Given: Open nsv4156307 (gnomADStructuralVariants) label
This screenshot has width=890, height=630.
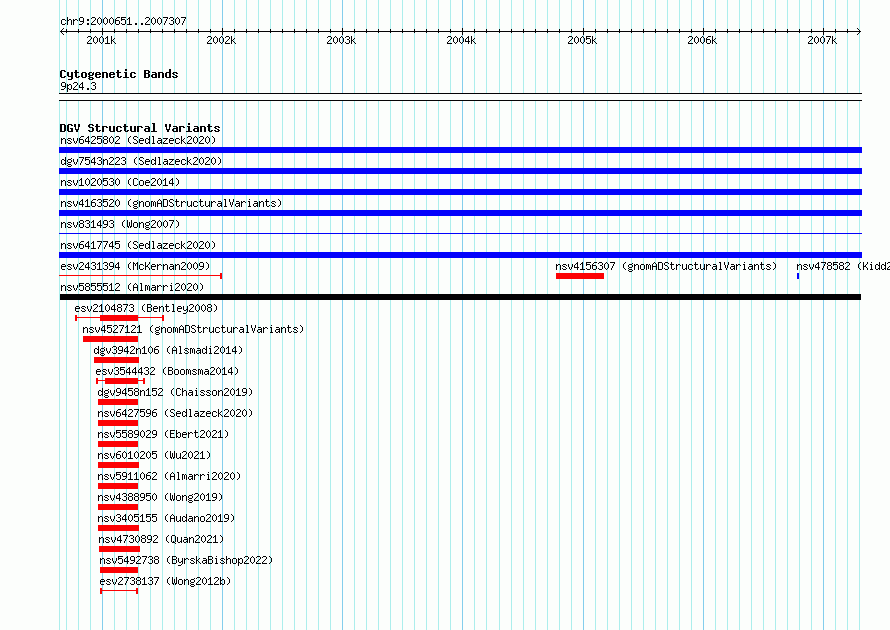Looking at the screenshot, I should click(666, 266).
